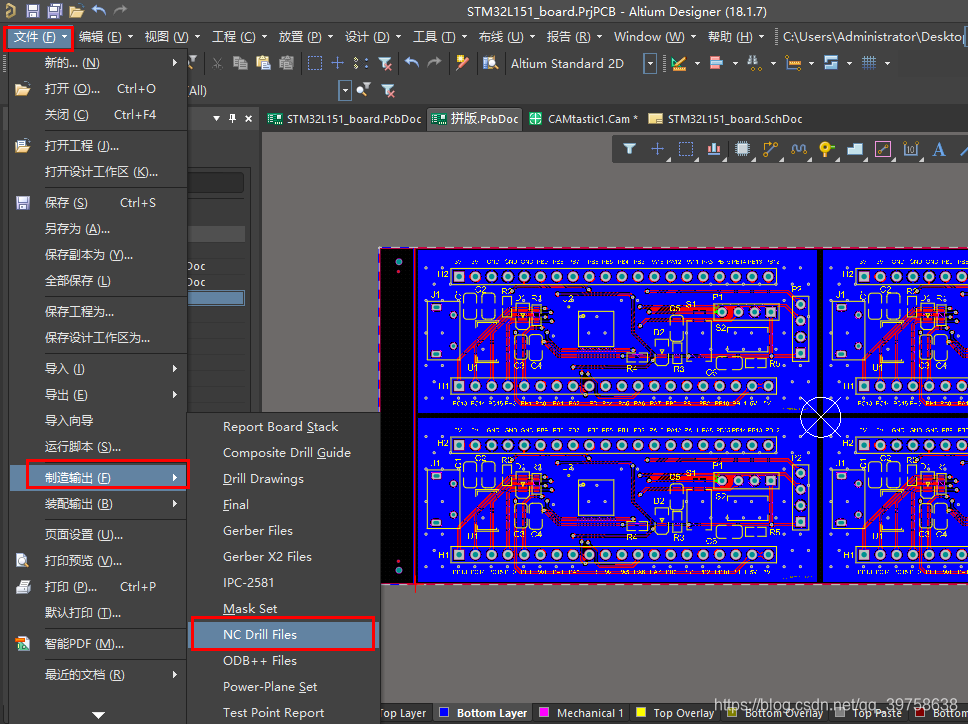Viewport: 968px width, 724px height.
Task: Click the Paste icon in the toolbar
Action: tap(263, 63)
